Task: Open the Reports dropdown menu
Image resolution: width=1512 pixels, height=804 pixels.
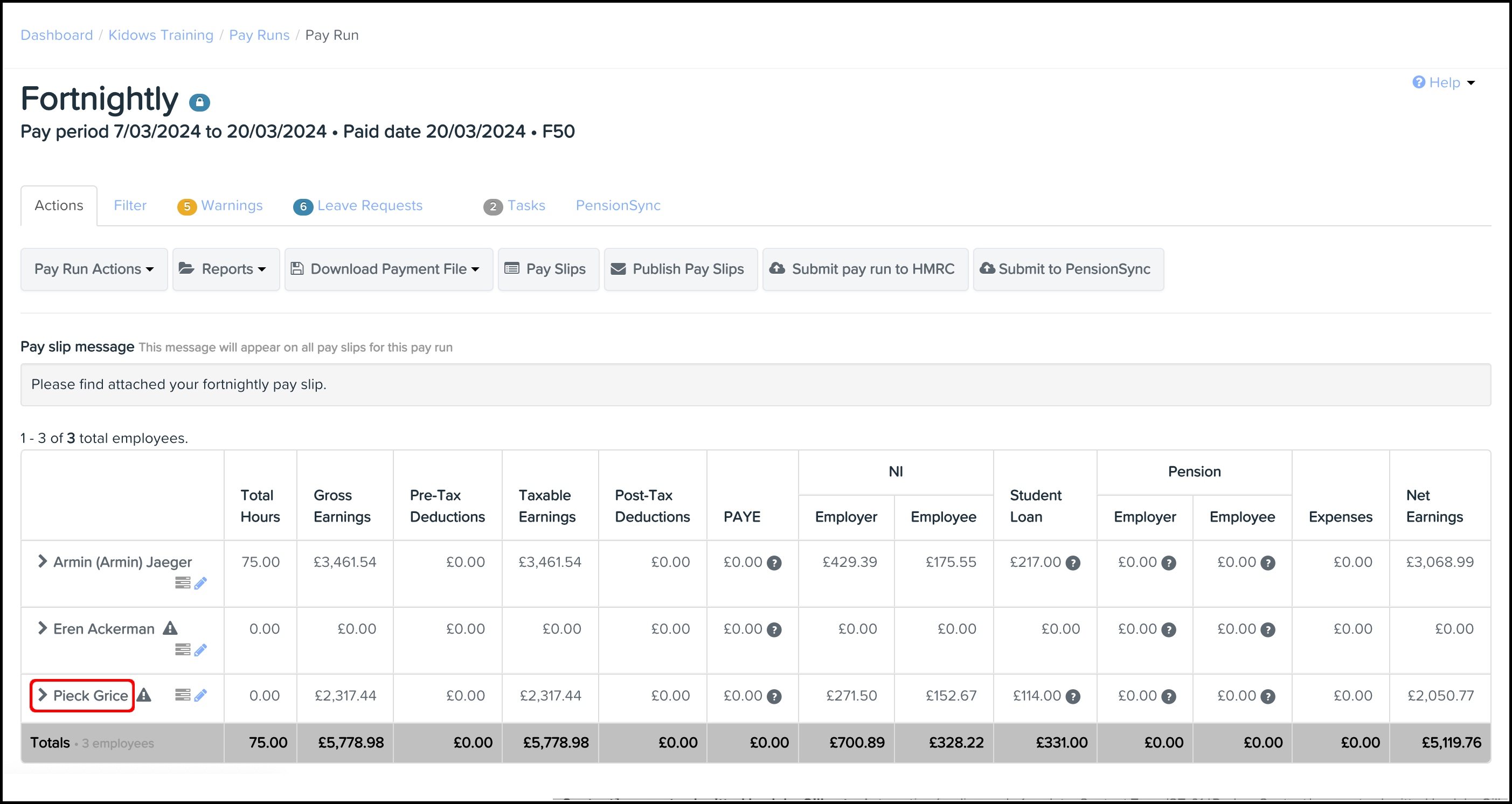Action: click(226, 269)
